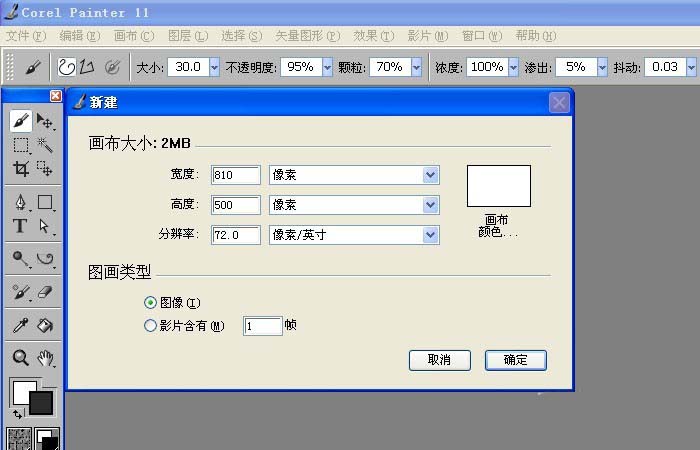Choose the Text tool

click(x=20, y=226)
